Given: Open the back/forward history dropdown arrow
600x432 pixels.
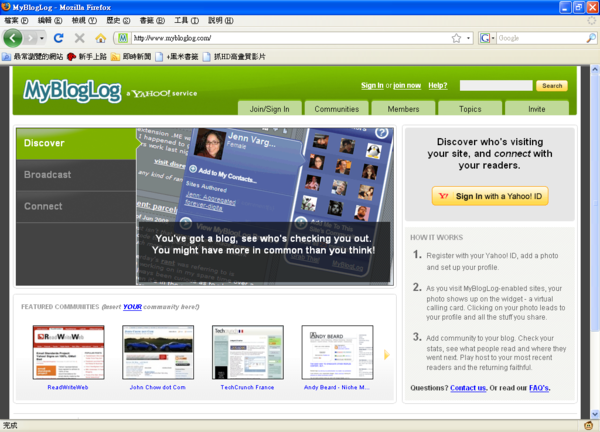Looking at the screenshot, I should tap(42, 38).
